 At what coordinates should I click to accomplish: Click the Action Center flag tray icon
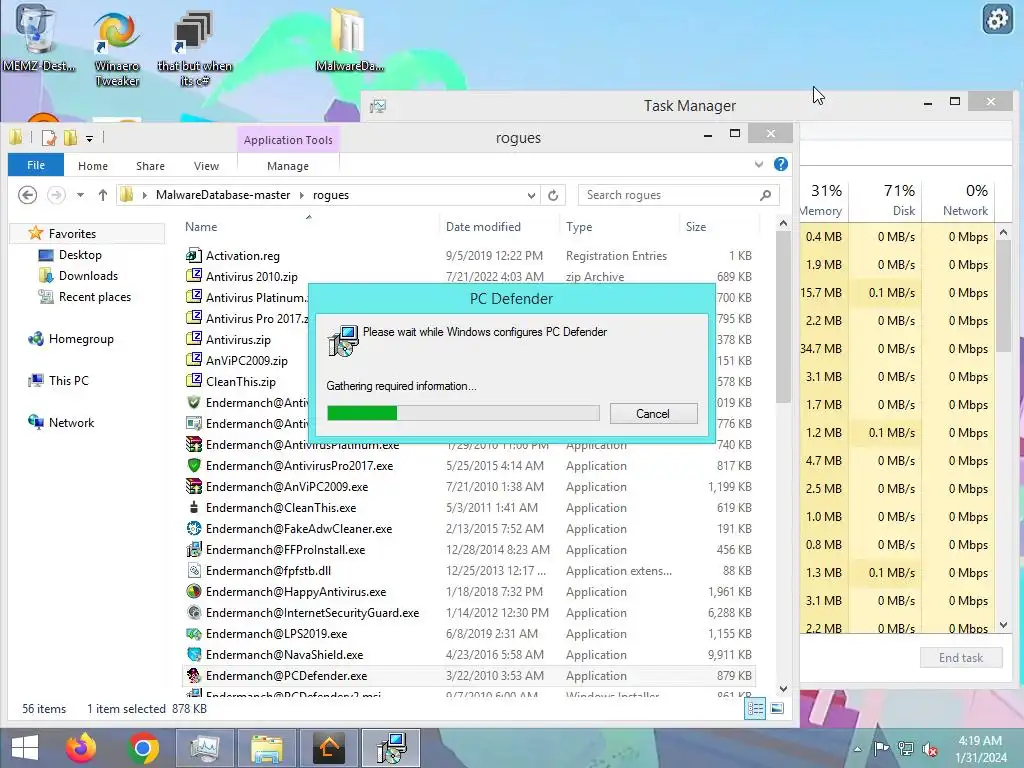tap(882, 749)
